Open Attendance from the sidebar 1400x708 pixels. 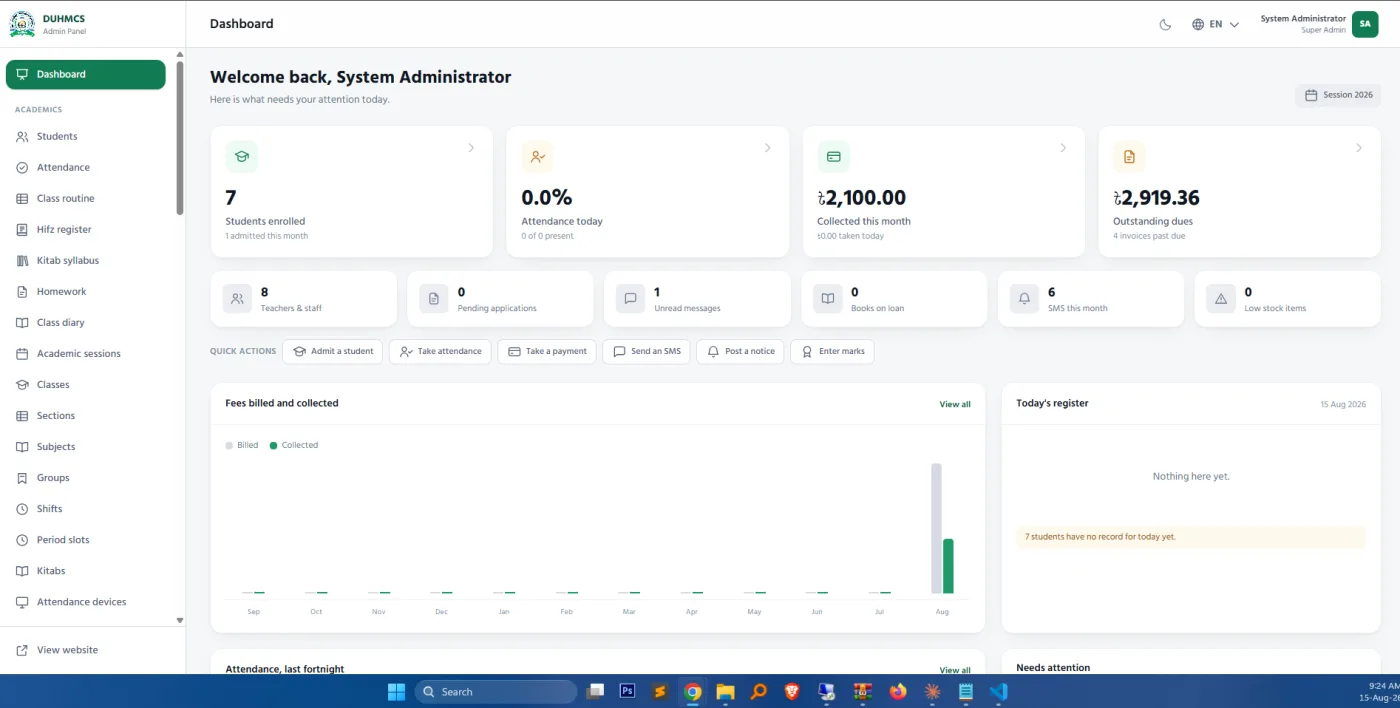[85, 167]
